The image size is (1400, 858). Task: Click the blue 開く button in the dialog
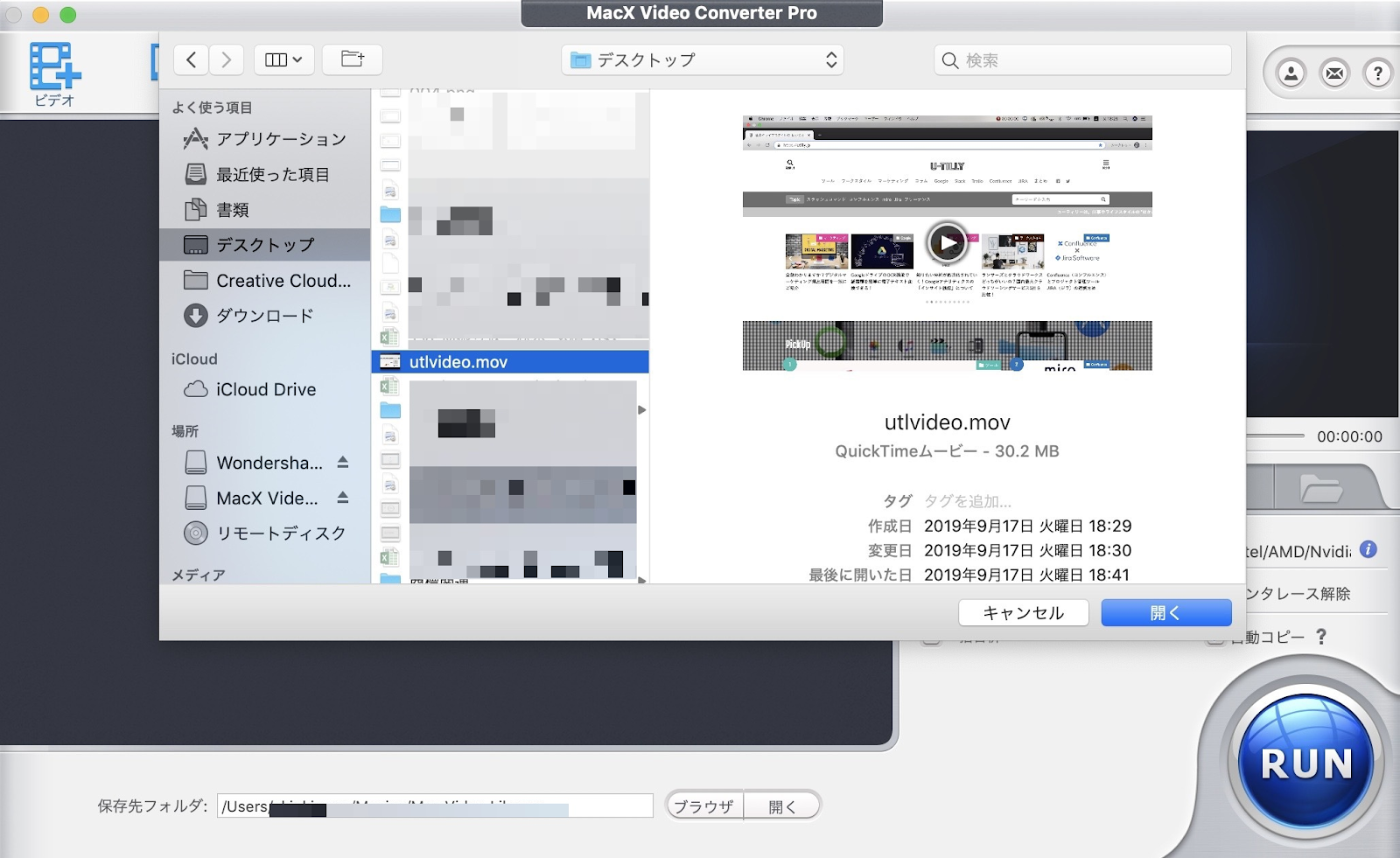(1166, 612)
